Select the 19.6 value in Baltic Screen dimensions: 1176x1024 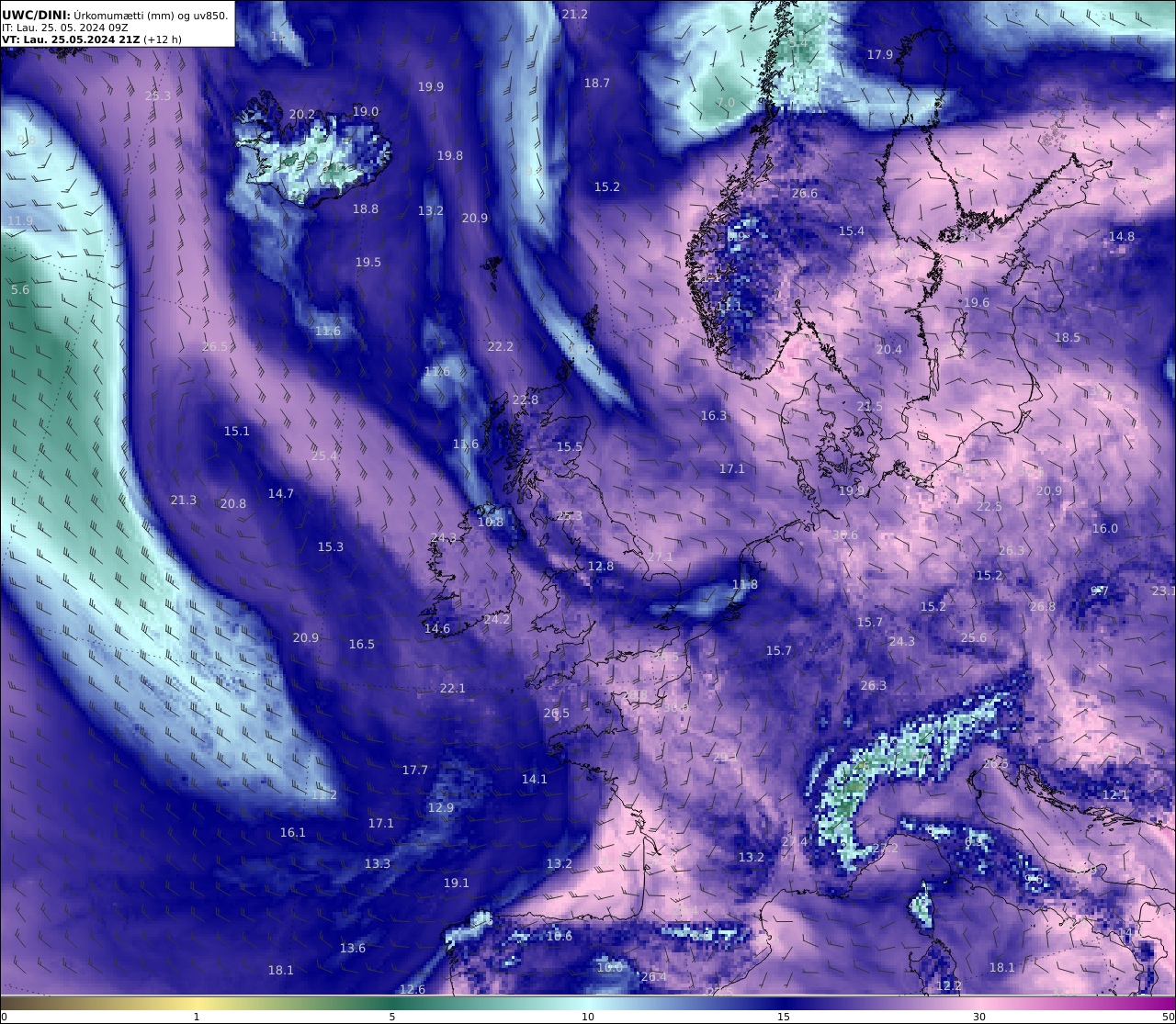point(977,302)
